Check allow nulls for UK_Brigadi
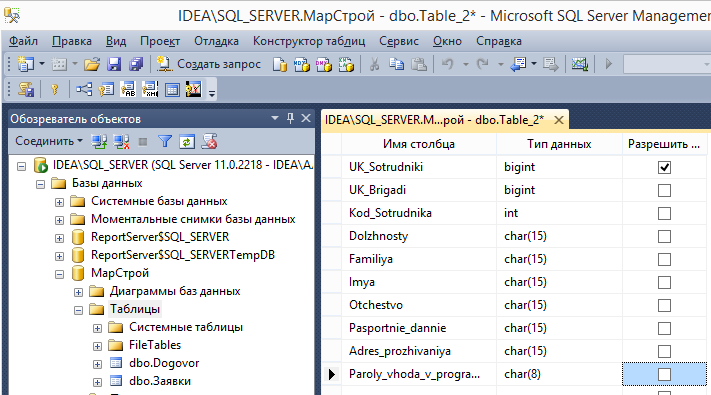Image resolution: width=711 pixels, height=395 pixels. coord(664,190)
